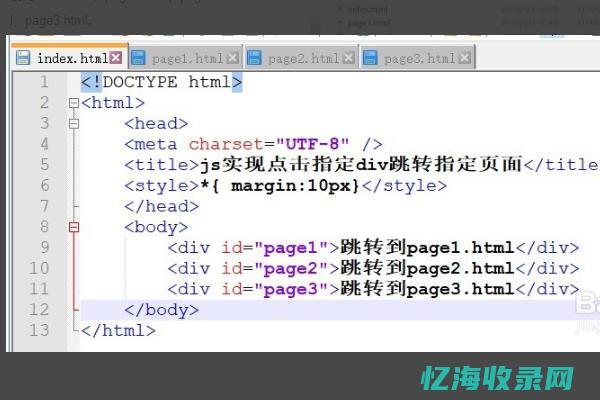This screenshot has width=600, height=400.
Task: Click line number 5 in the margin
Action: point(44,165)
